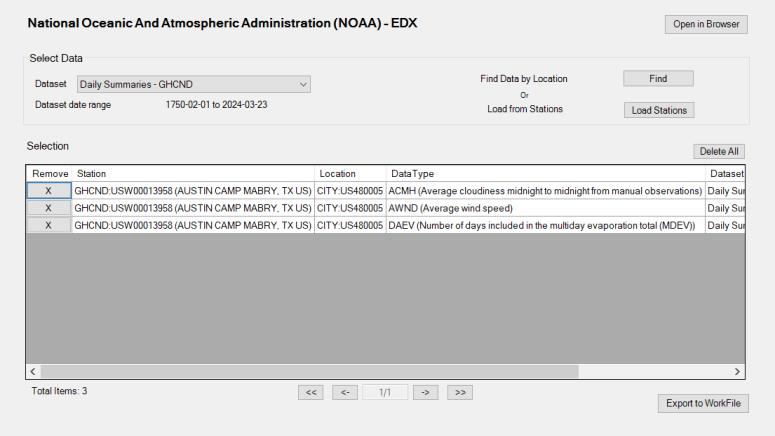This screenshot has height=436, width=775.
Task: Jump to the last page
Action: tap(459, 392)
